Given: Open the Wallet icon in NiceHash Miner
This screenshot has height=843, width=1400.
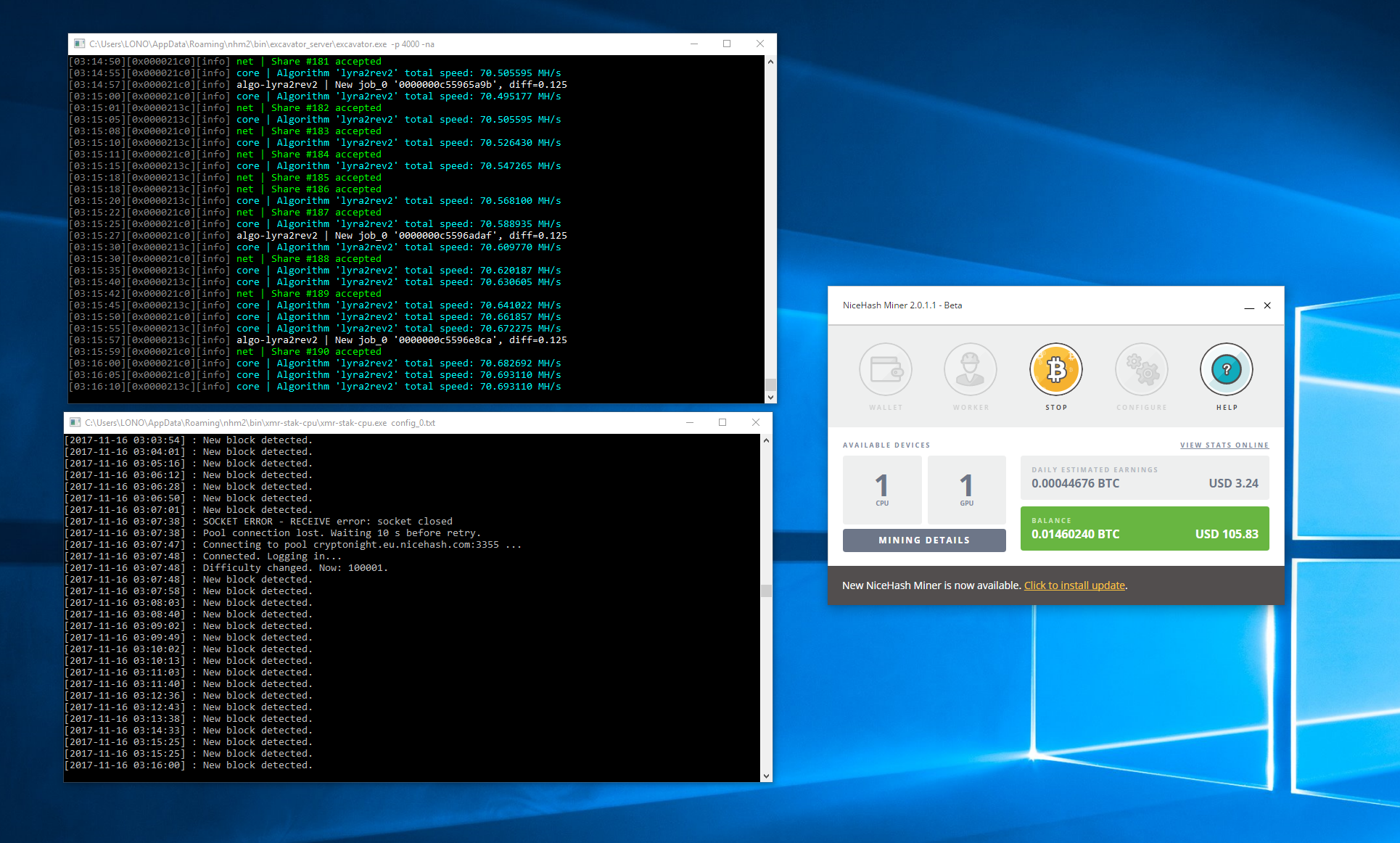Looking at the screenshot, I should point(886,369).
